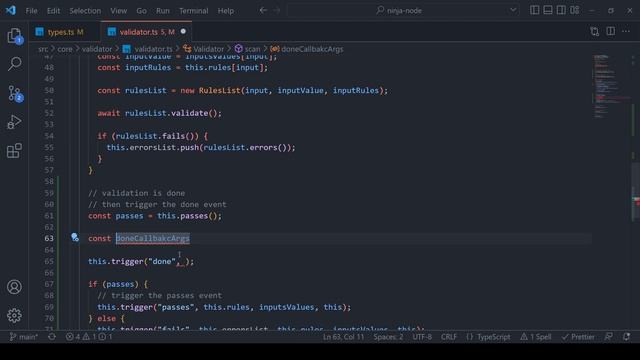The height and width of the screenshot is (360, 640).
Task: Click the 1 Spell status item
Action: point(536,337)
